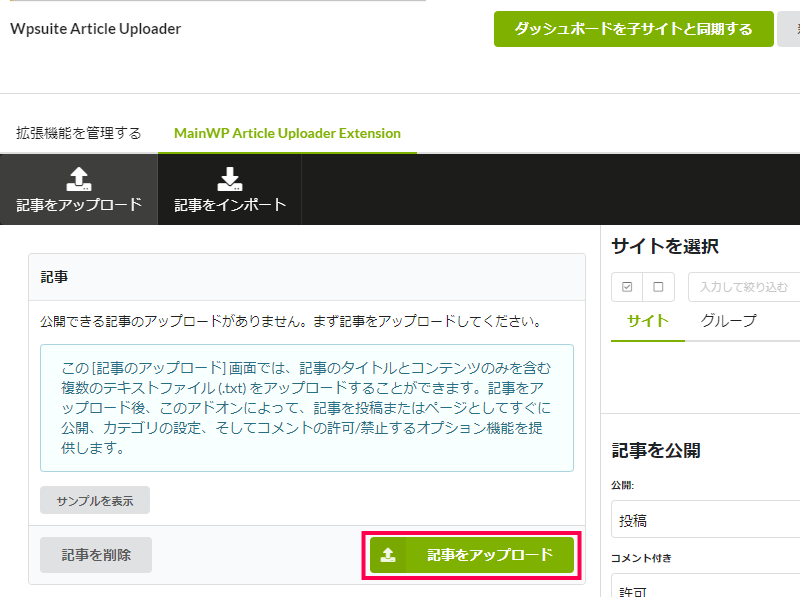Click the ダッシュボードを子サイトと同期する button
800x597 pixels.
click(633, 29)
